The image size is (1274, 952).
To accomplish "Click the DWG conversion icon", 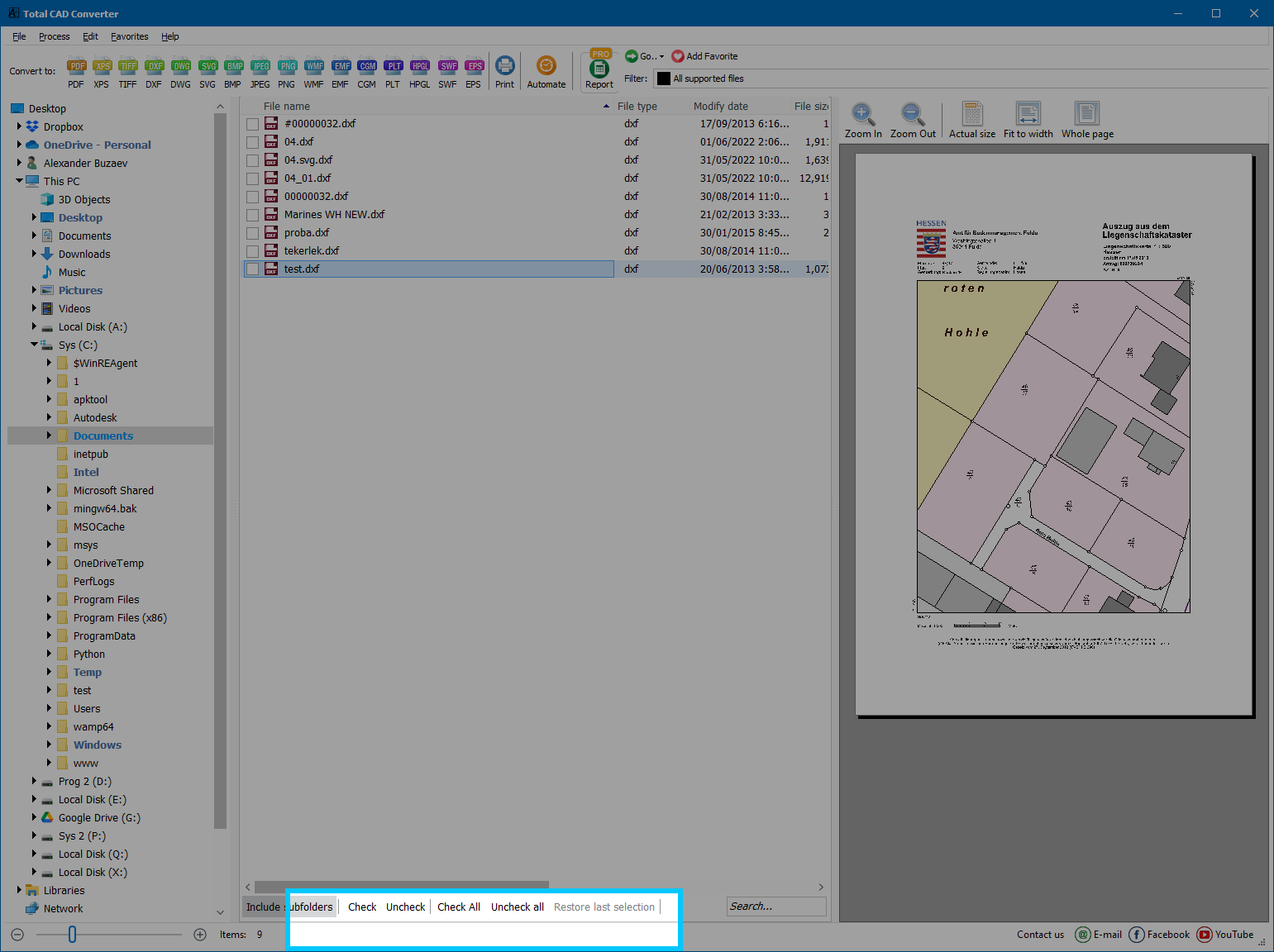I will click(181, 72).
